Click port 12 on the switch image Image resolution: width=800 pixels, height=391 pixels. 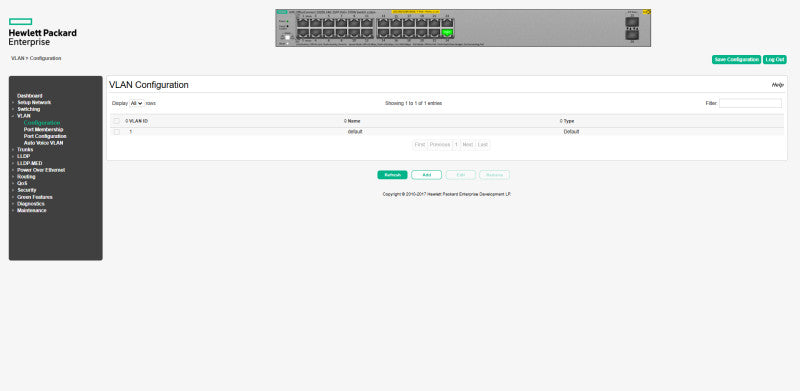click(367, 33)
